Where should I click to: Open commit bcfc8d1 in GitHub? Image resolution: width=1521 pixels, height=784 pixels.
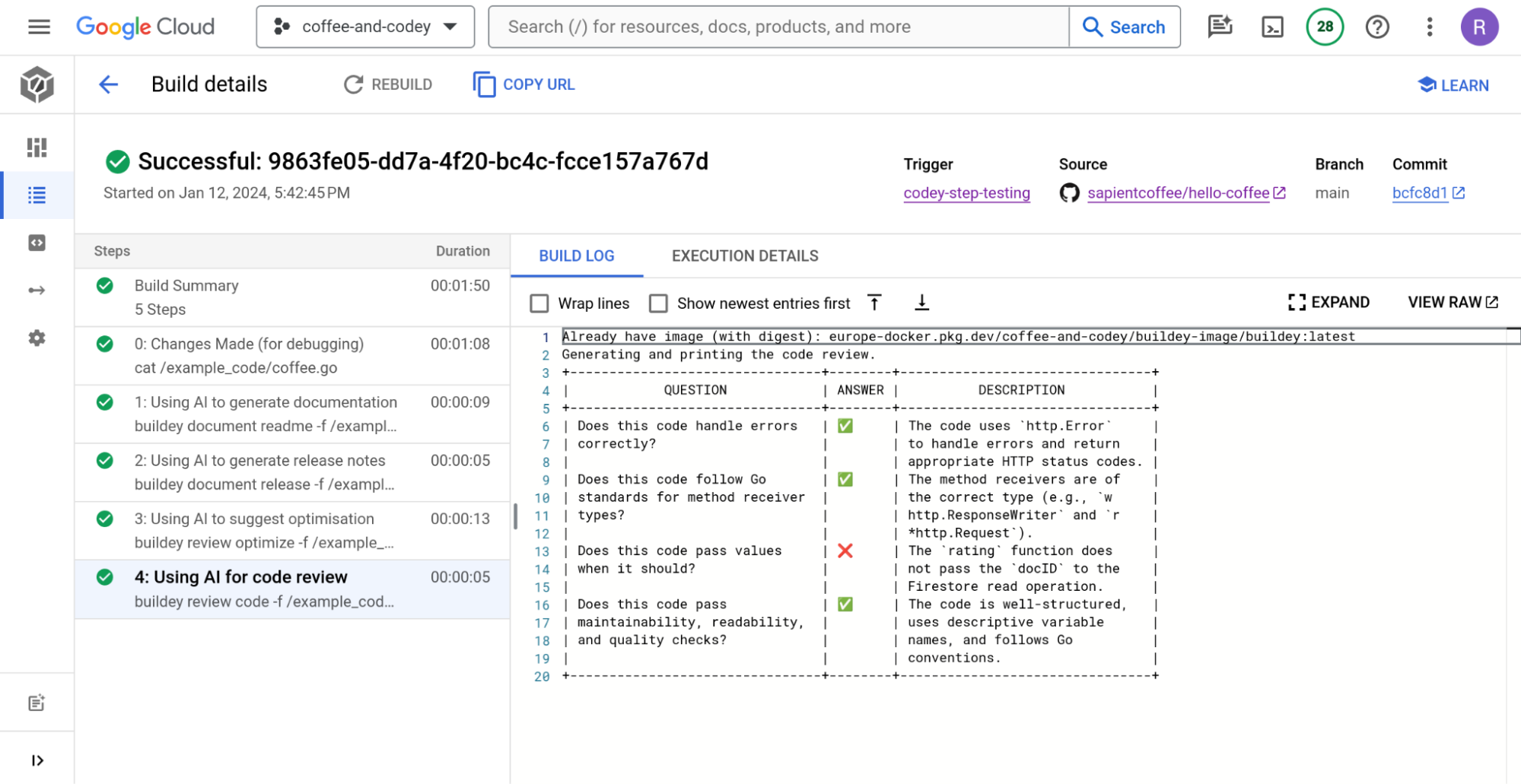(1421, 193)
